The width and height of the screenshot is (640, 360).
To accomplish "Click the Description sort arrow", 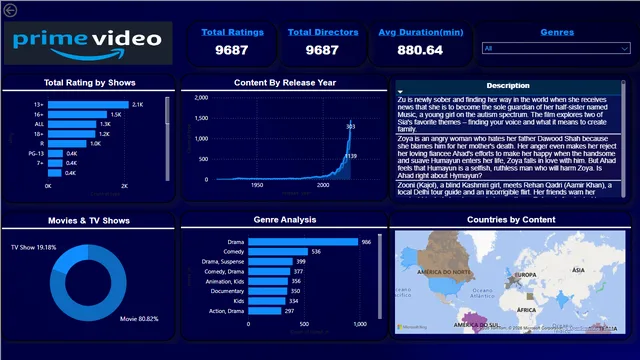I will pos(400,92).
